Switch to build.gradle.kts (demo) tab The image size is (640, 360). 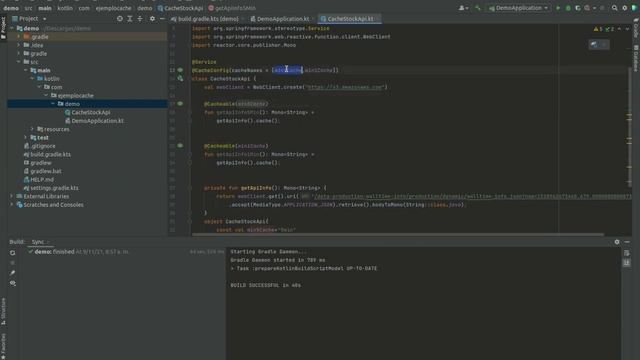tap(207, 19)
